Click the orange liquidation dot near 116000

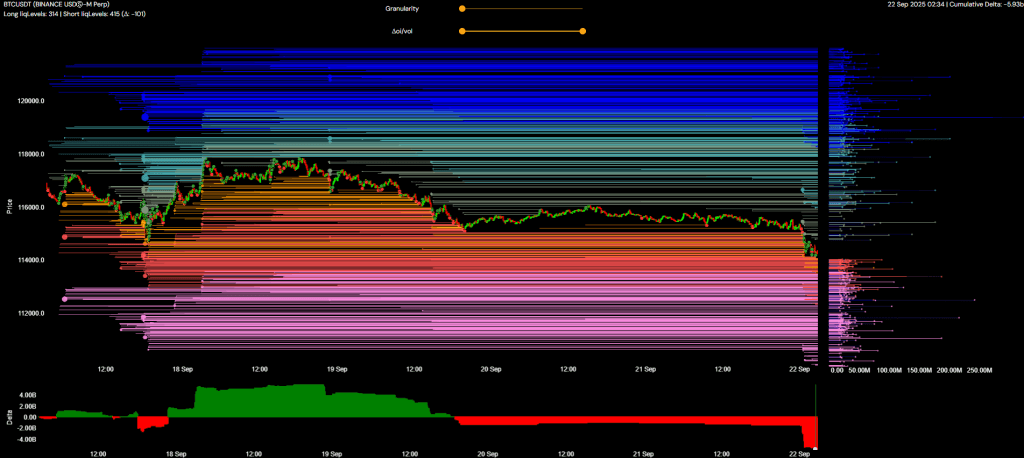[x=65, y=204]
